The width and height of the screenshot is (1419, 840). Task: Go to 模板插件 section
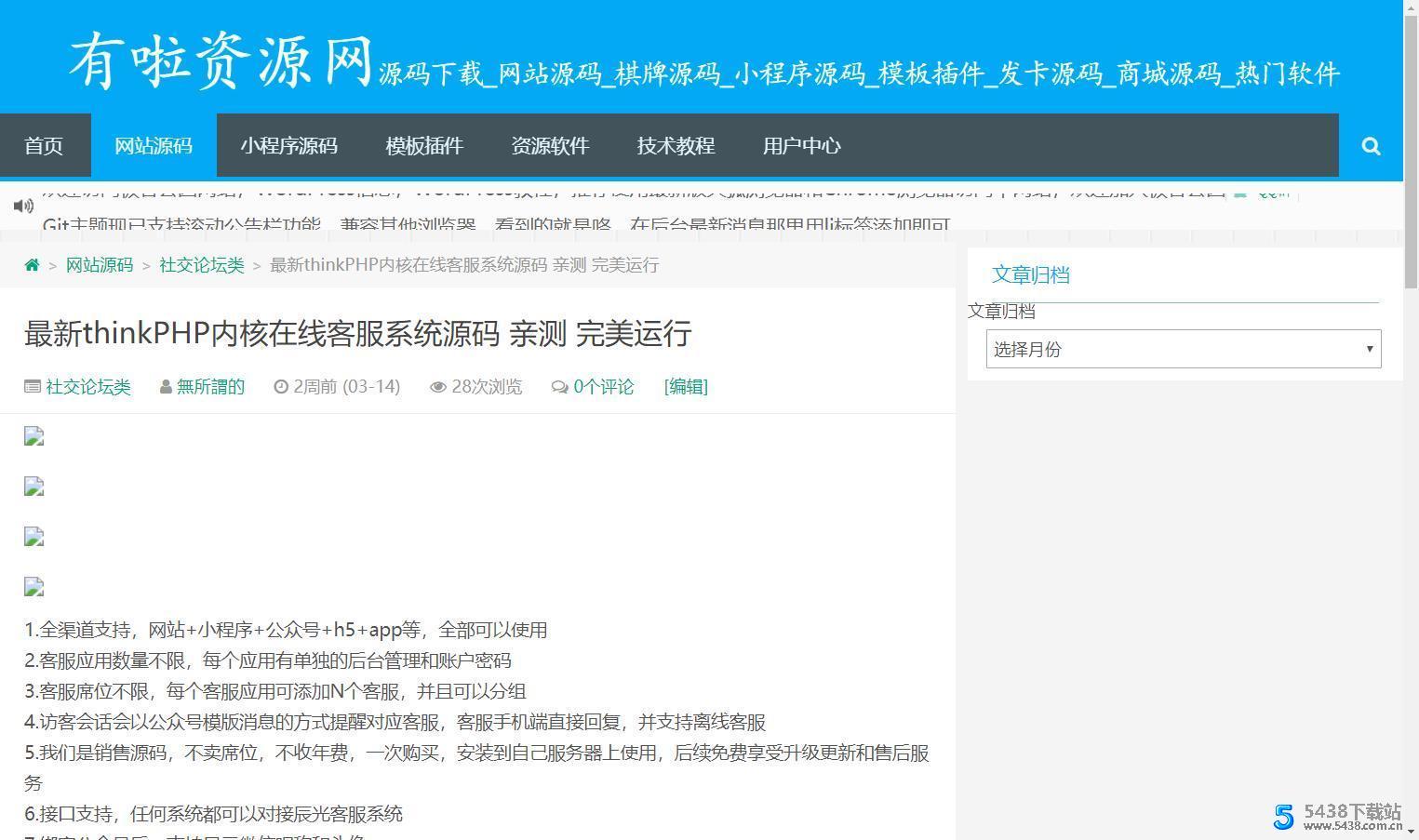(x=424, y=146)
